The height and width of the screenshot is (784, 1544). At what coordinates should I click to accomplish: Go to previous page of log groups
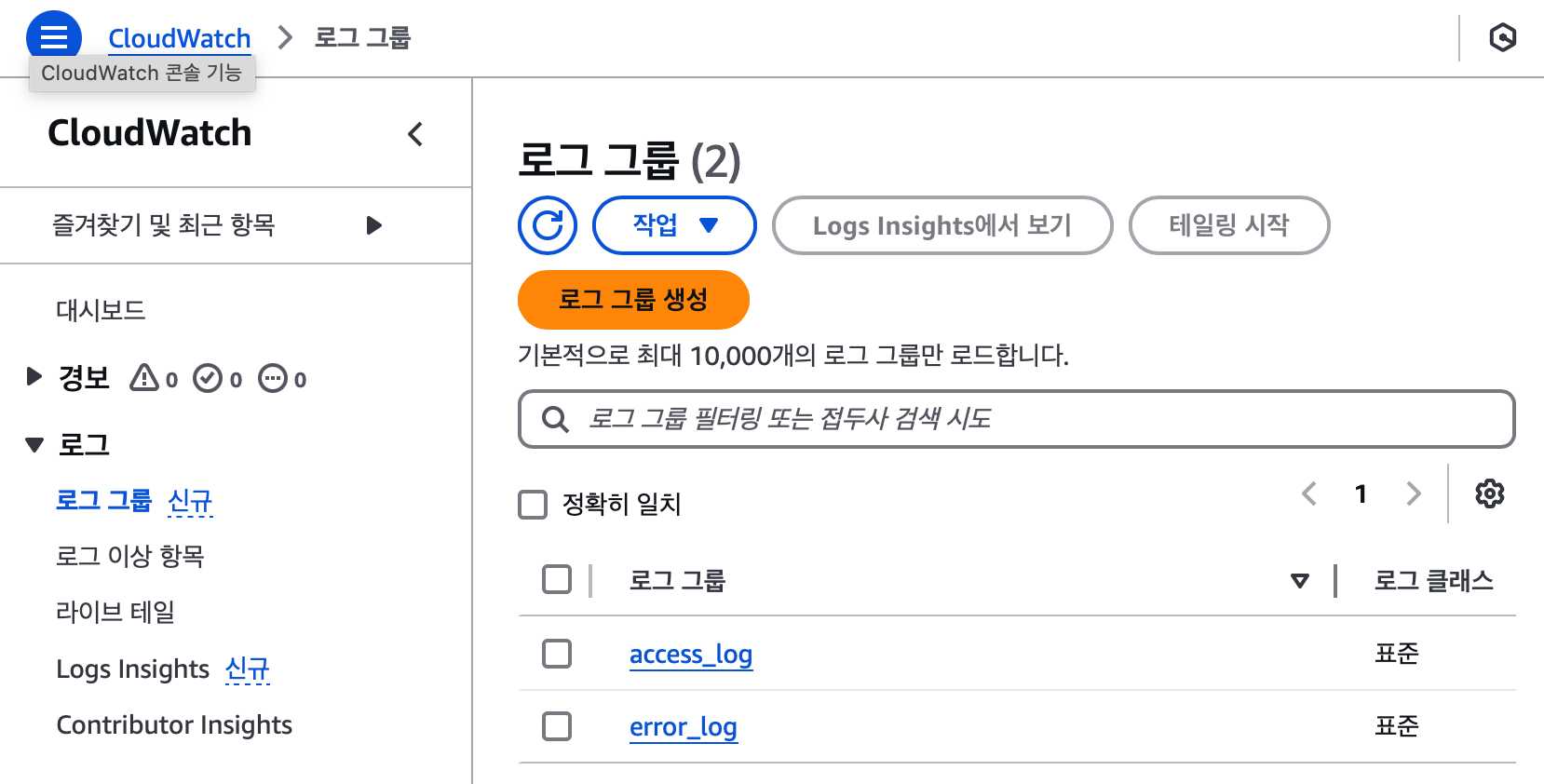click(x=1309, y=493)
